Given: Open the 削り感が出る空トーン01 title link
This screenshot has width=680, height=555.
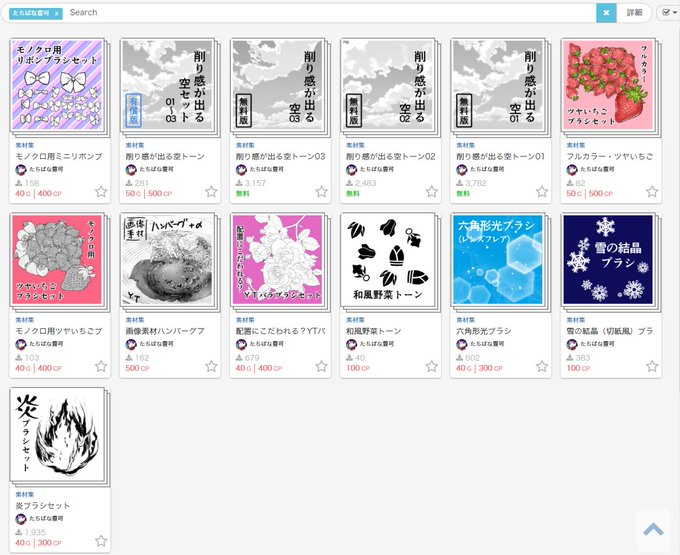Looking at the screenshot, I should pyautogui.click(x=500, y=157).
